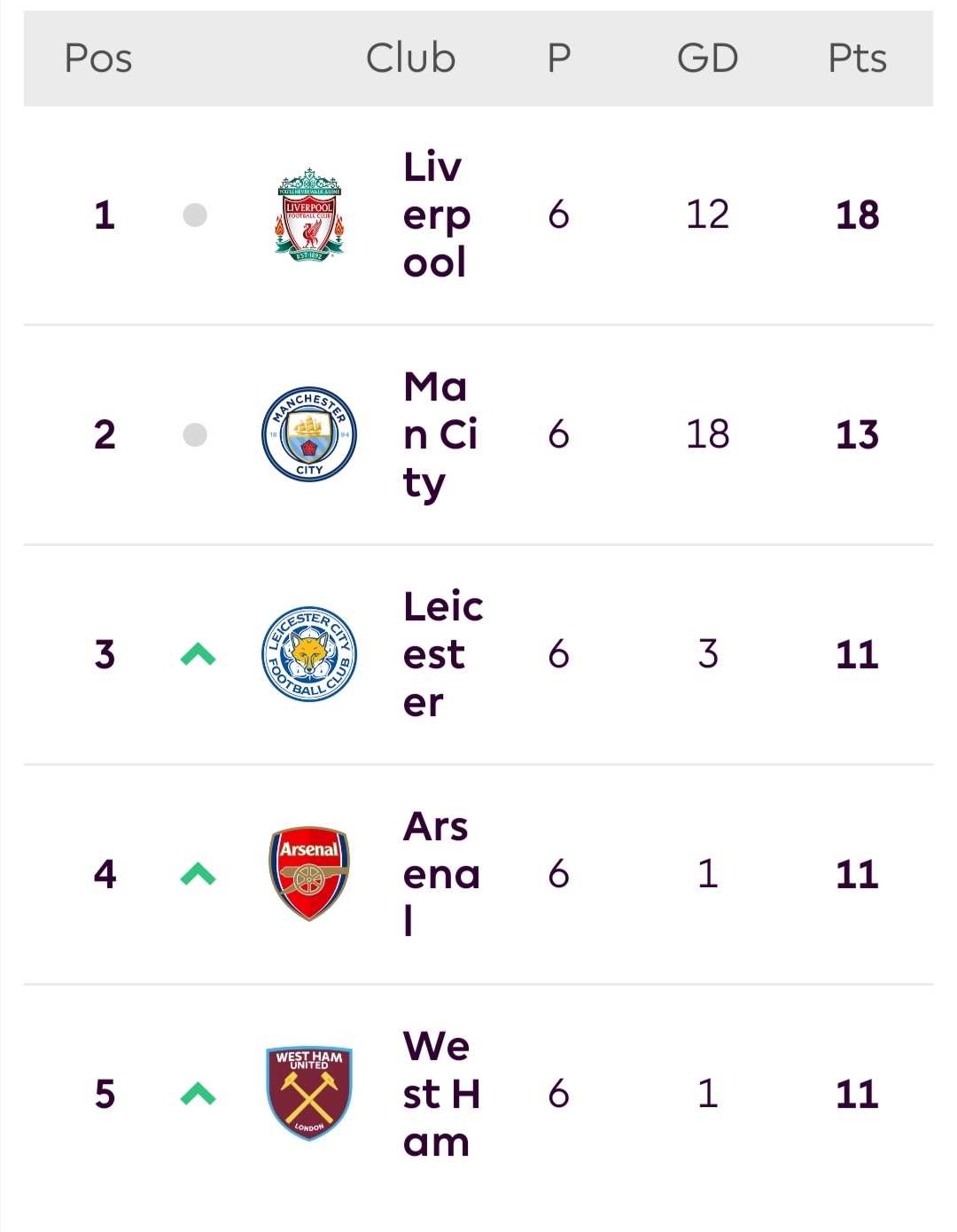Sort by the P played column header

[x=559, y=58]
